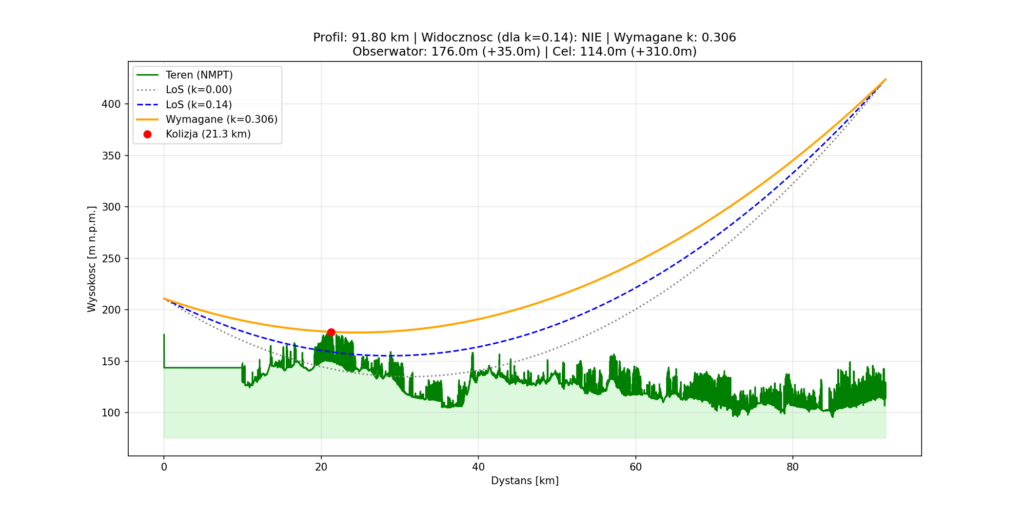The width and height of the screenshot is (1024, 512).
Task: Click the x-axis tick label 0
Action: 164,466
